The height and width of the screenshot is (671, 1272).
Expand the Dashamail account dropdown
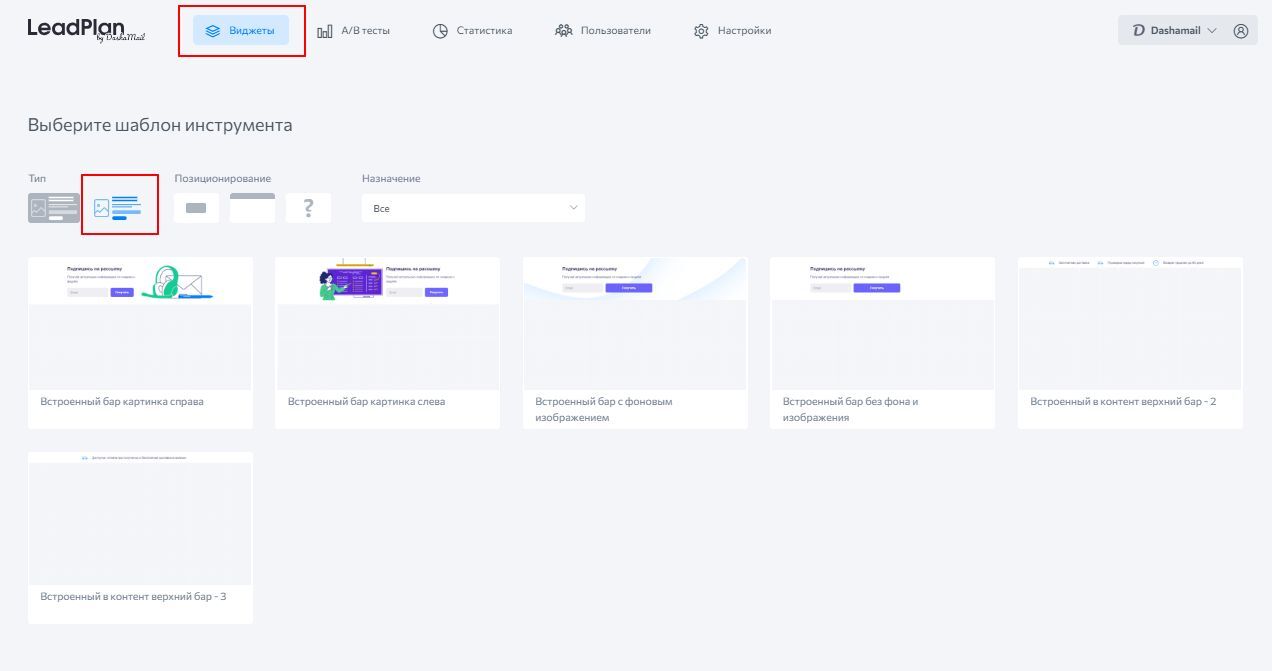pyautogui.click(x=1174, y=31)
